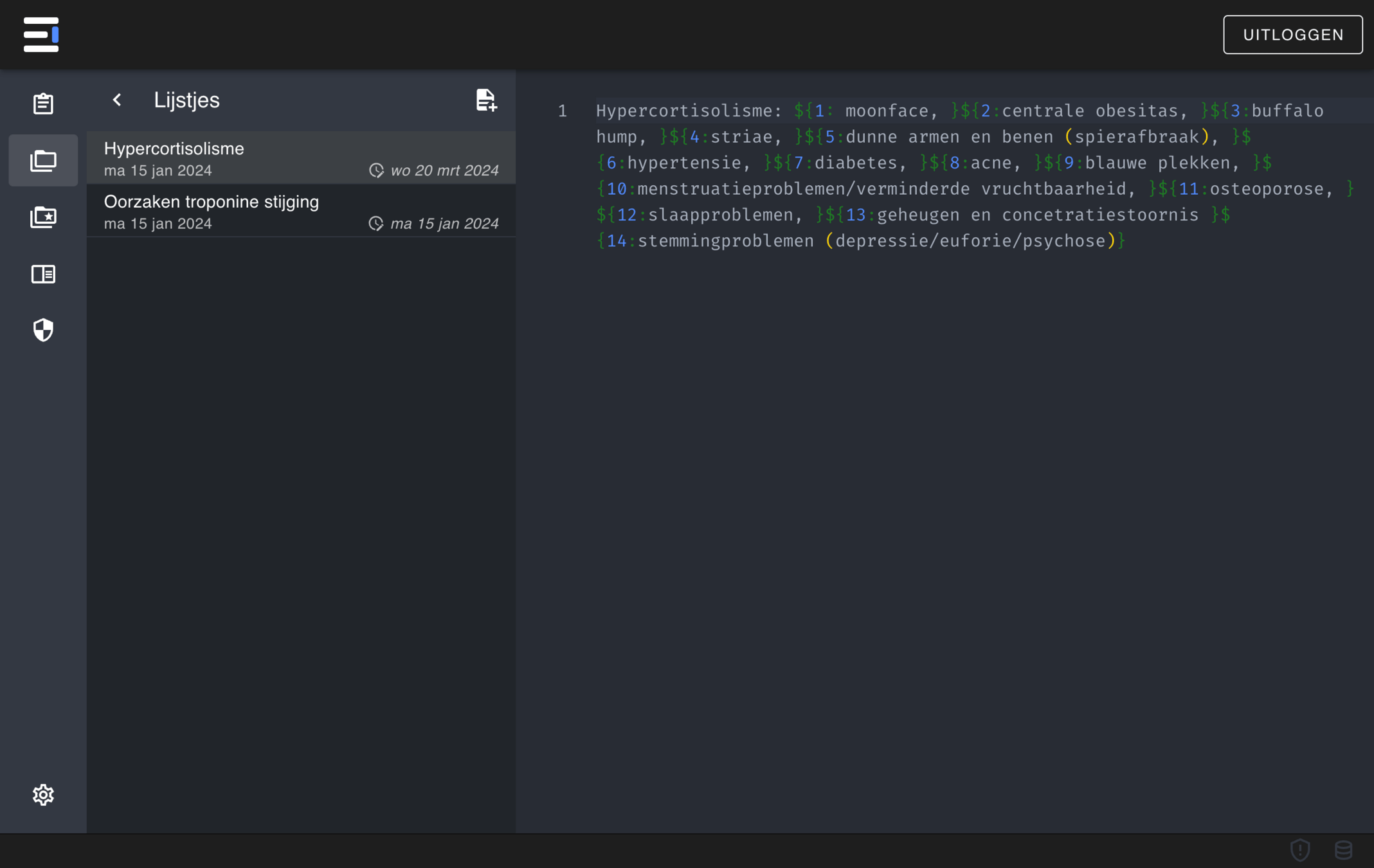
Task: Click the Lijstjes panel heading
Action: coord(186,100)
